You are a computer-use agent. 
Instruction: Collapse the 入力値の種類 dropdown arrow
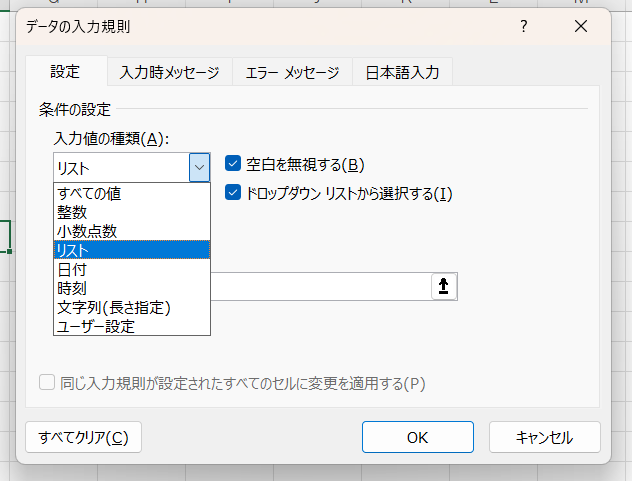200,167
